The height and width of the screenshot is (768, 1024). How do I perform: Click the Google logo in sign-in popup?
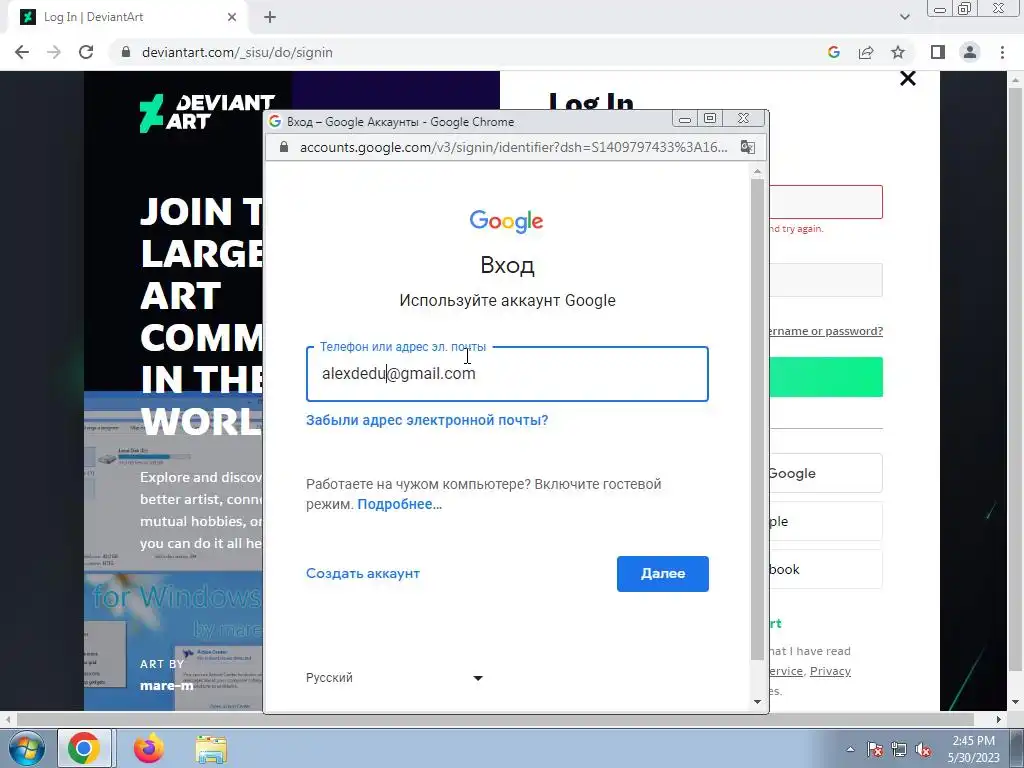tap(506, 221)
